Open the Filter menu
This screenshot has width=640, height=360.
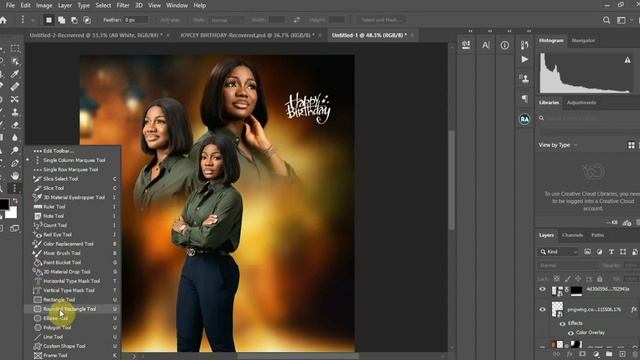point(123,5)
